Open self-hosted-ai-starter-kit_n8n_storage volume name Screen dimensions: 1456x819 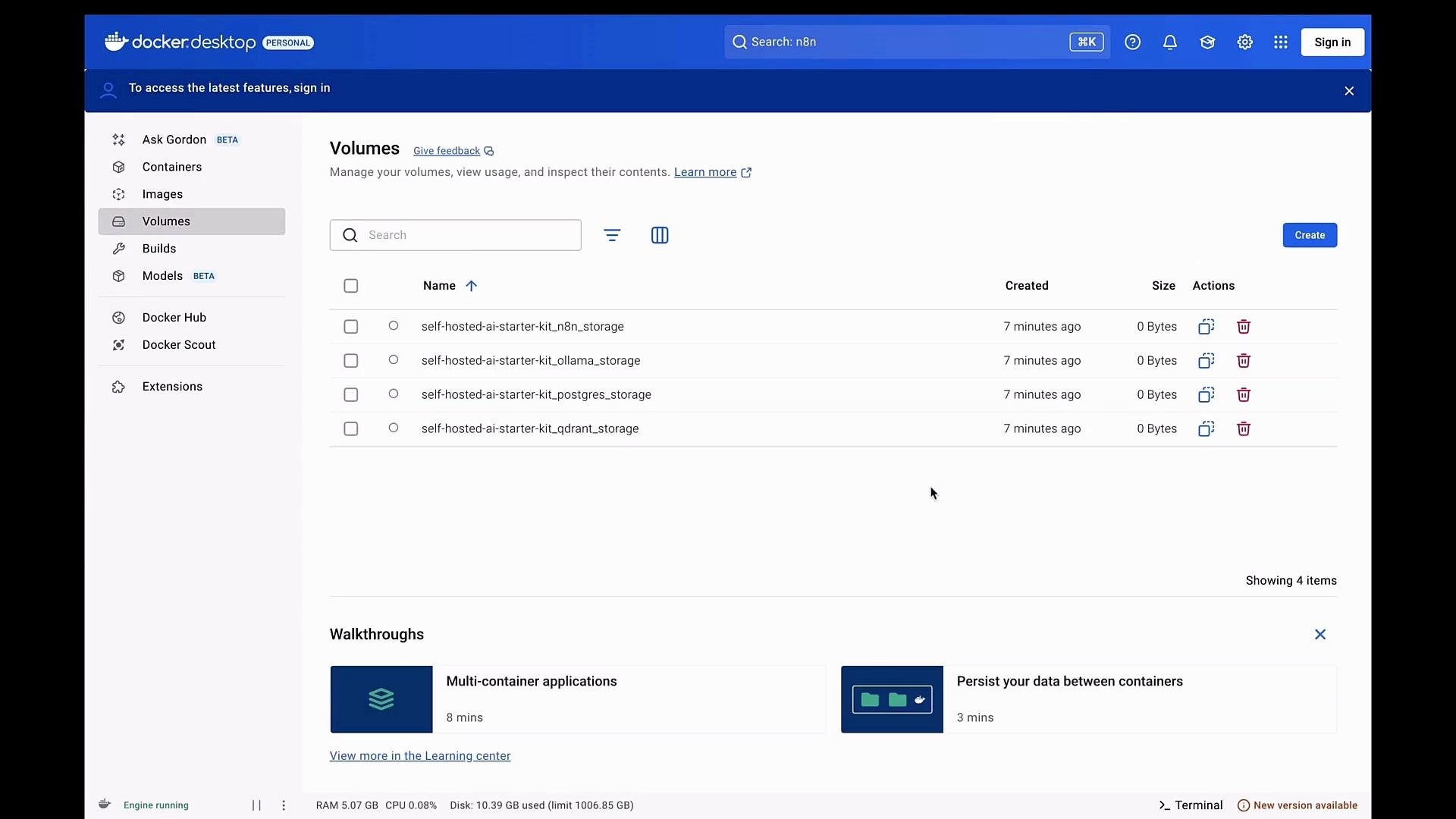click(x=522, y=327)
